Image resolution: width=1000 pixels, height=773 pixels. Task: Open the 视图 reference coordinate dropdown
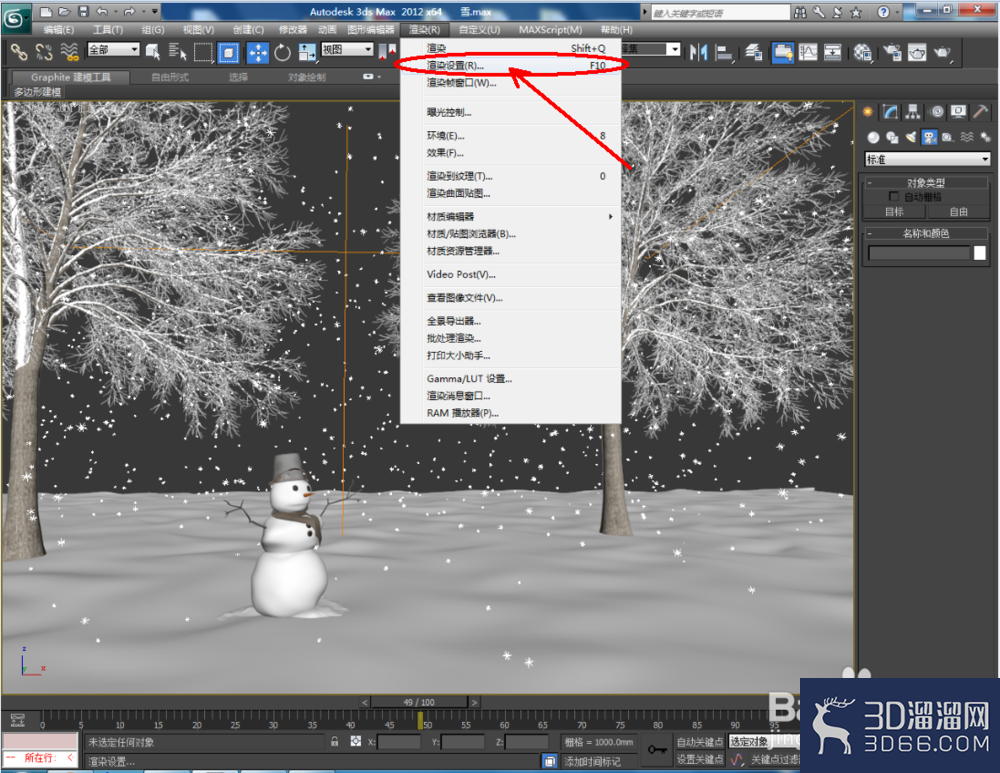[x=347, y=49]
